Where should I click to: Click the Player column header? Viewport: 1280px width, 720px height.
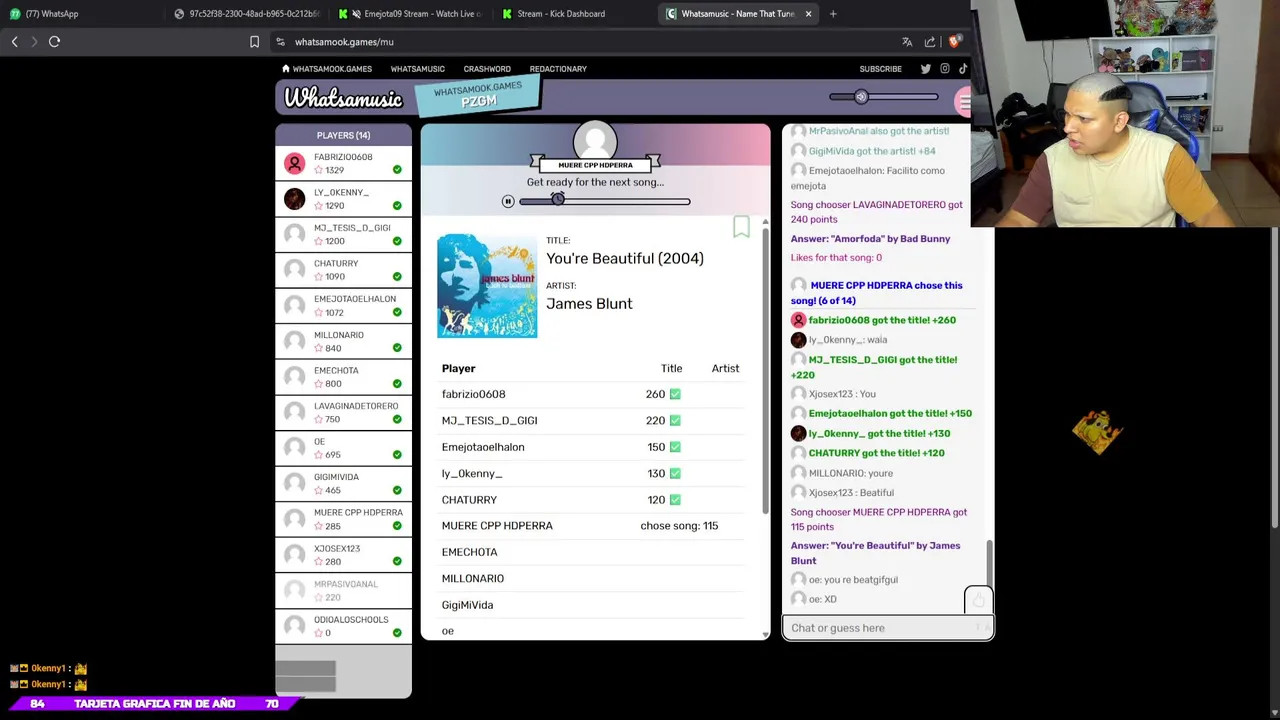click(458, 368)
